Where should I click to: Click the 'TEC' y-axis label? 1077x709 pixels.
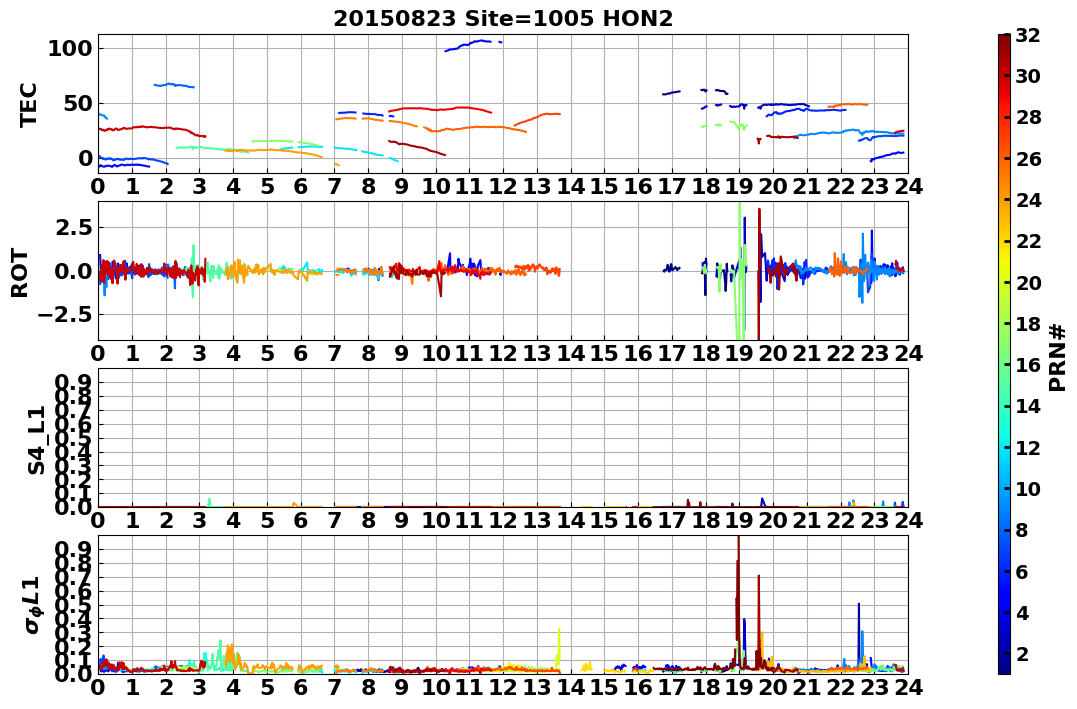click(27, 104)
